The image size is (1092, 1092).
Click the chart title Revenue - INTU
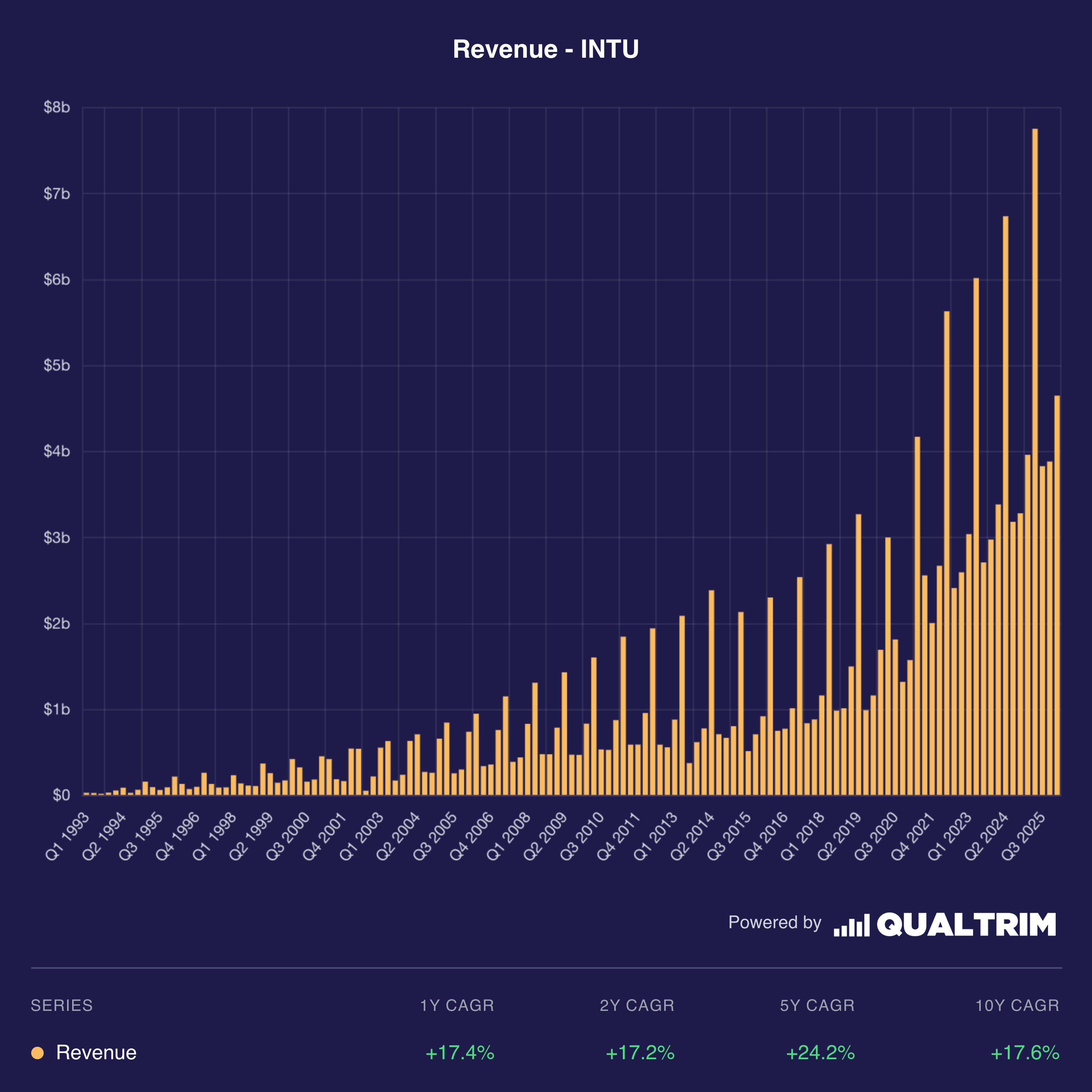(546, 49)
